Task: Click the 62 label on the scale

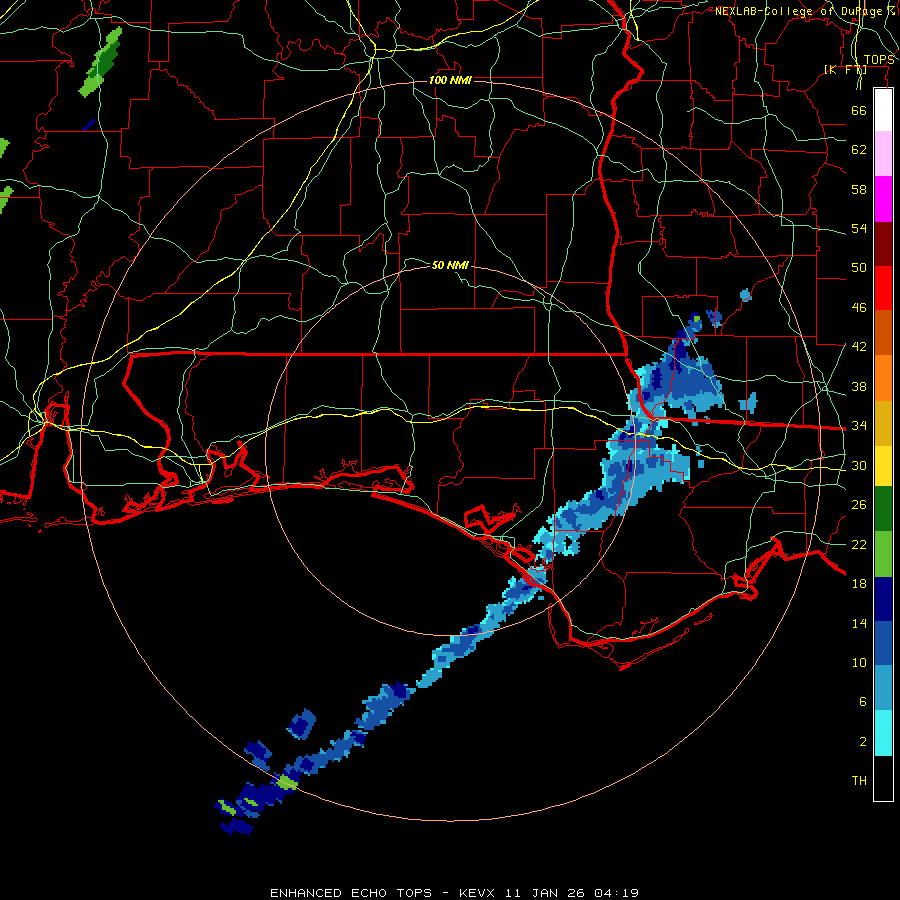Action: click(x=859, y=150)
